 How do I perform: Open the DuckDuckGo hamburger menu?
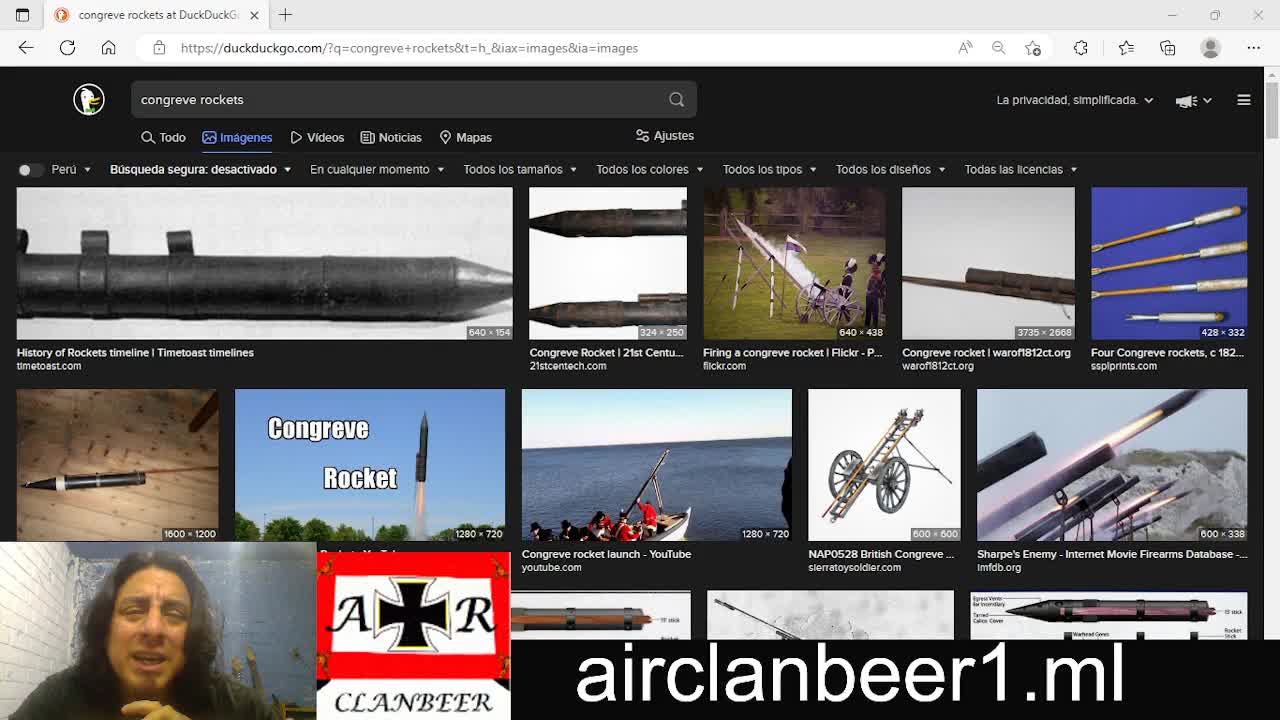click(1244, 100)
